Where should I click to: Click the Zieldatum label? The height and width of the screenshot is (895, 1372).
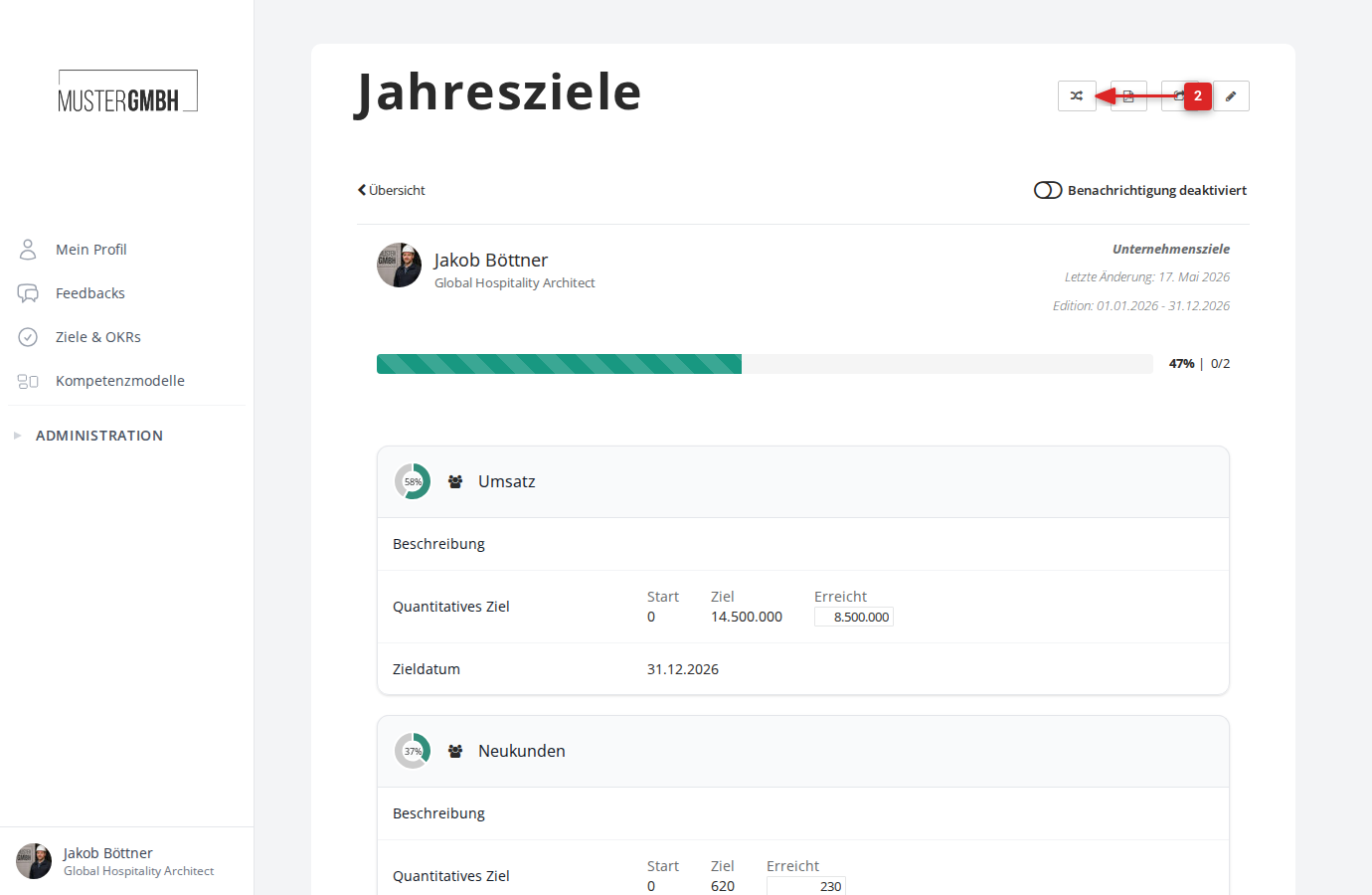coord(427,669)
